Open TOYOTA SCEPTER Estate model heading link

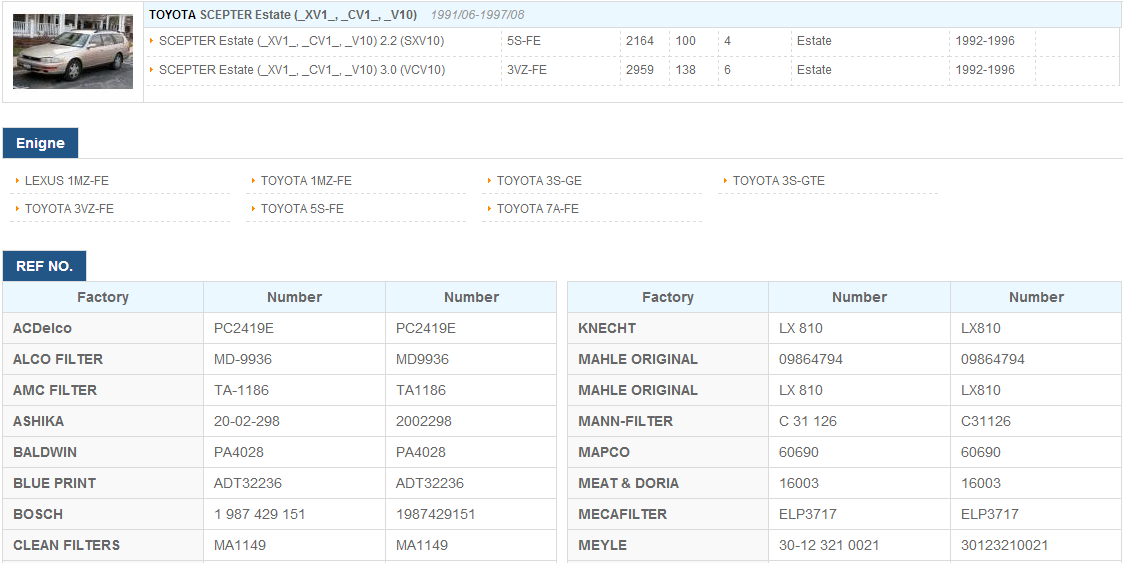point(283,14)
